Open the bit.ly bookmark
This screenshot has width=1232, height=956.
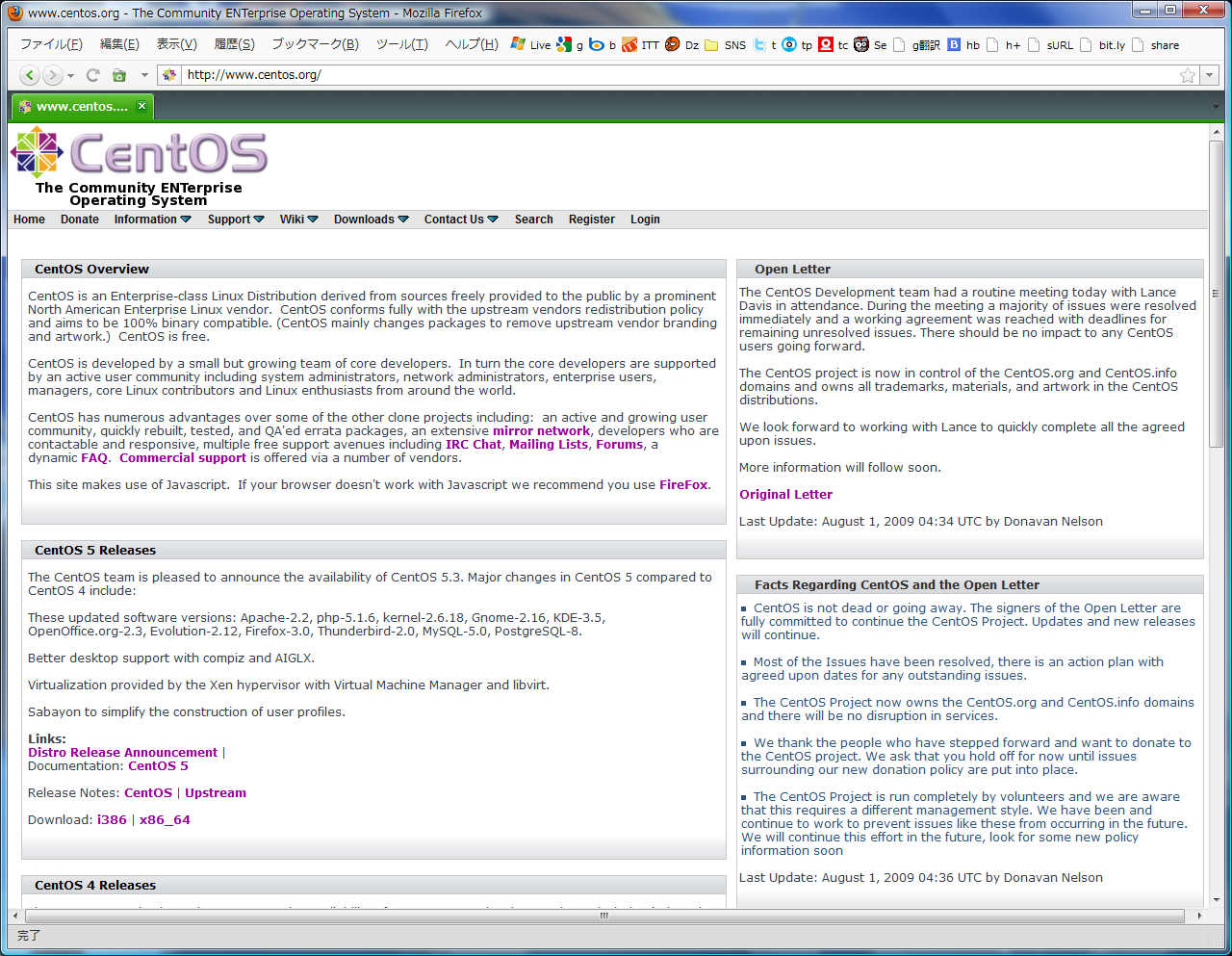click(1102, 44)
